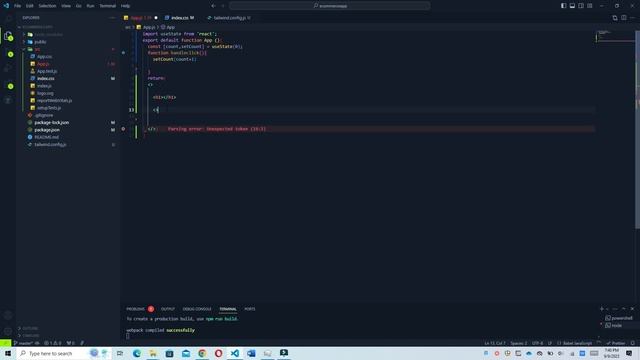The width and height of the screenshot is (640, 360).
Task: Expand the Timeline section
Action: (31, 336)
